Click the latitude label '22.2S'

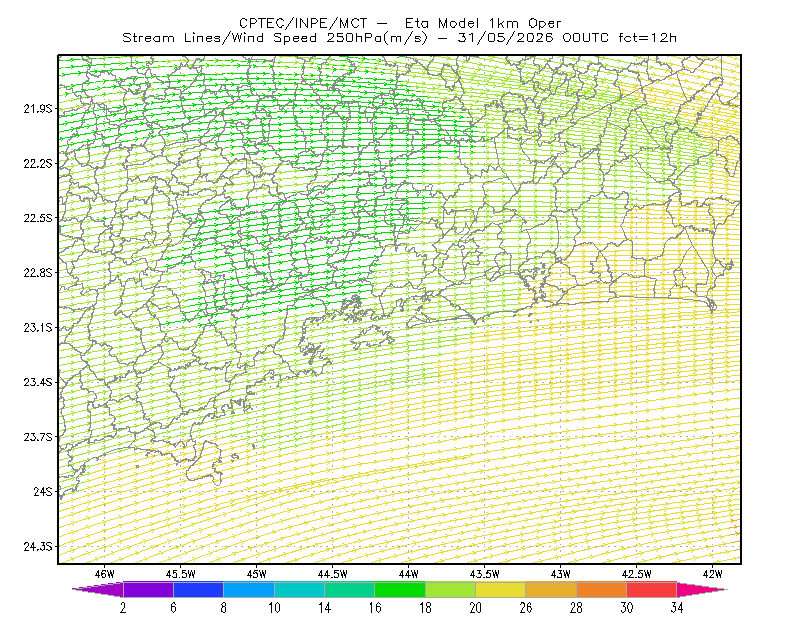click(x=38, y=163)
